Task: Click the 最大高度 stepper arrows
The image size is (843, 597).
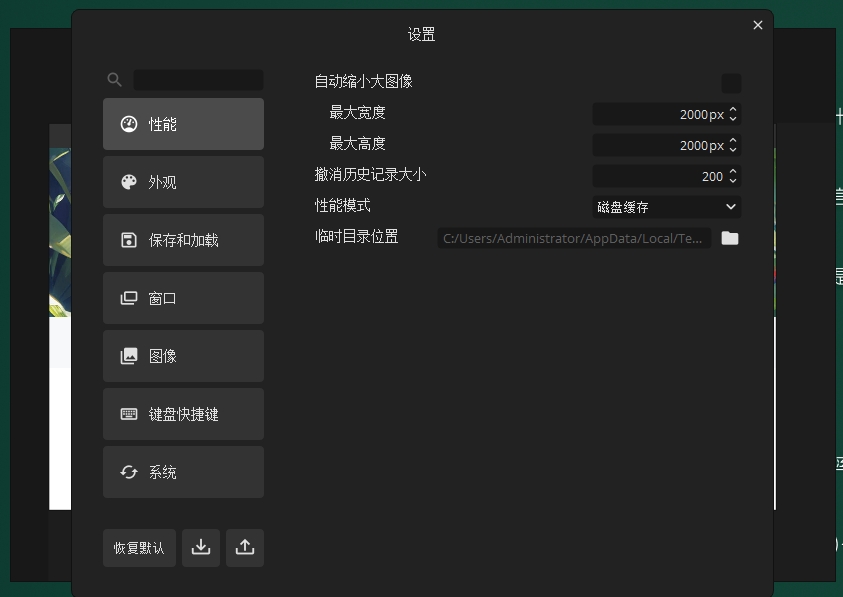Action: tap(733, 145)
